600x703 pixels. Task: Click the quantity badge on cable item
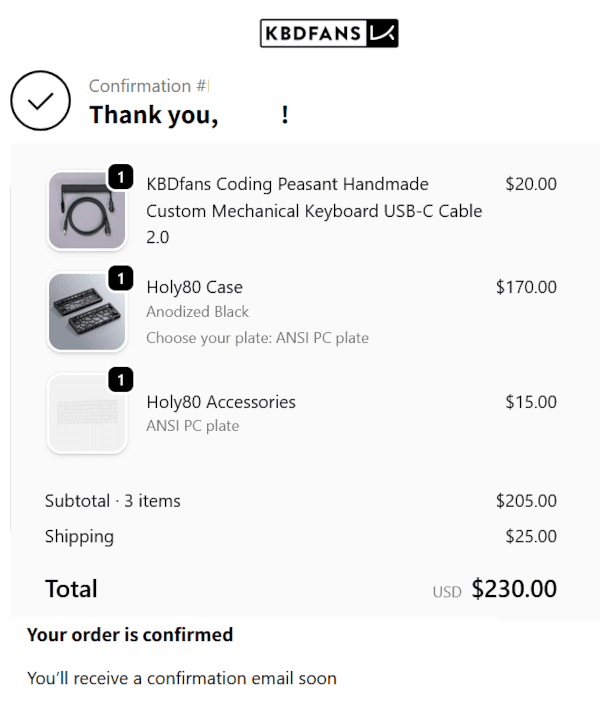click(x=120, y=178)
